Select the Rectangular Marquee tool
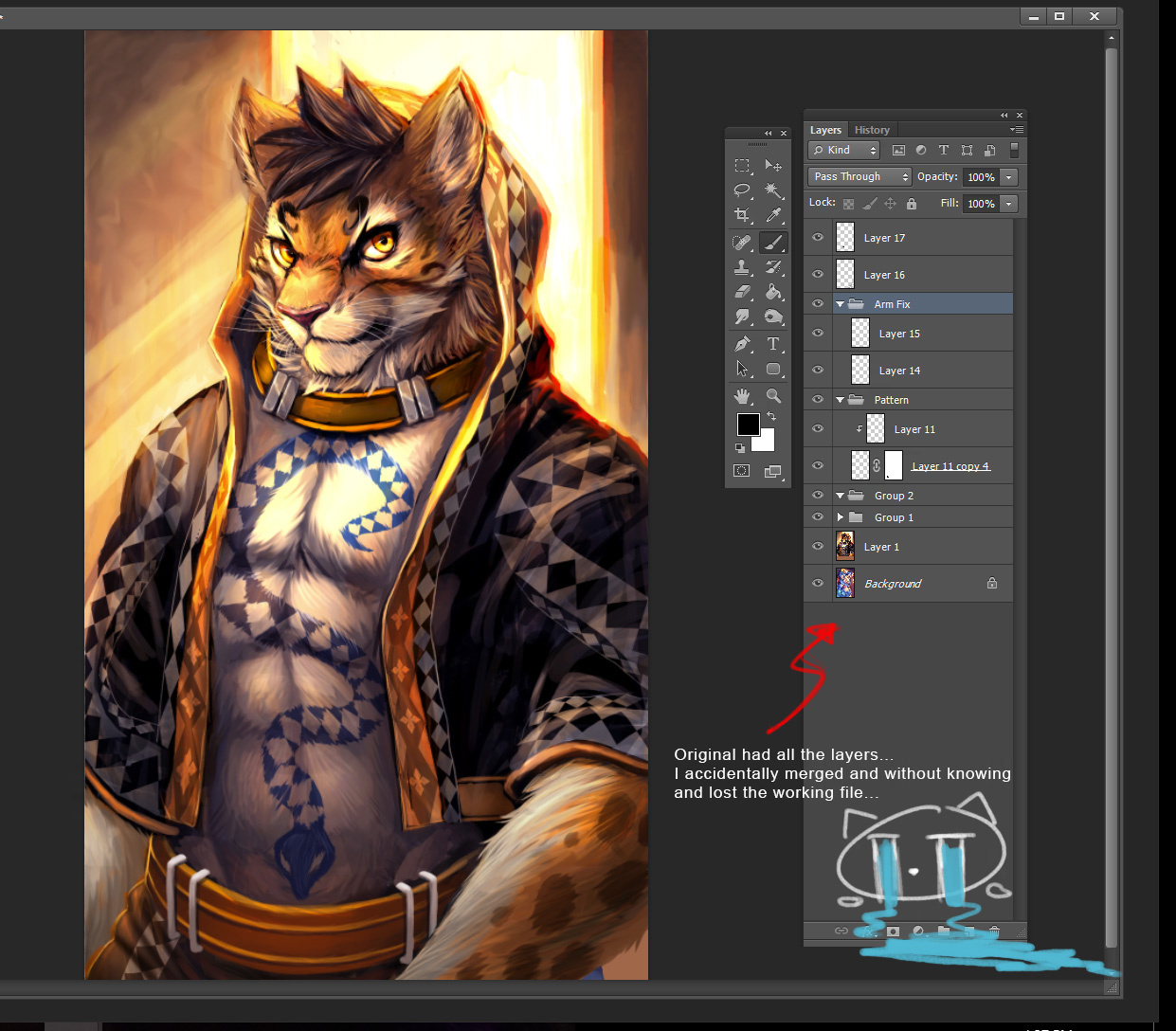1176x1031 pixels. 743,165
